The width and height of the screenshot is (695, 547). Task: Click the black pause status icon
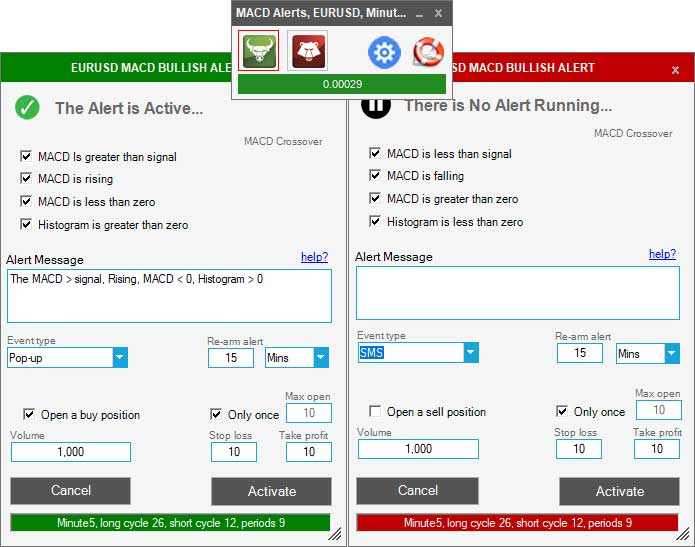tap(375, 107)
